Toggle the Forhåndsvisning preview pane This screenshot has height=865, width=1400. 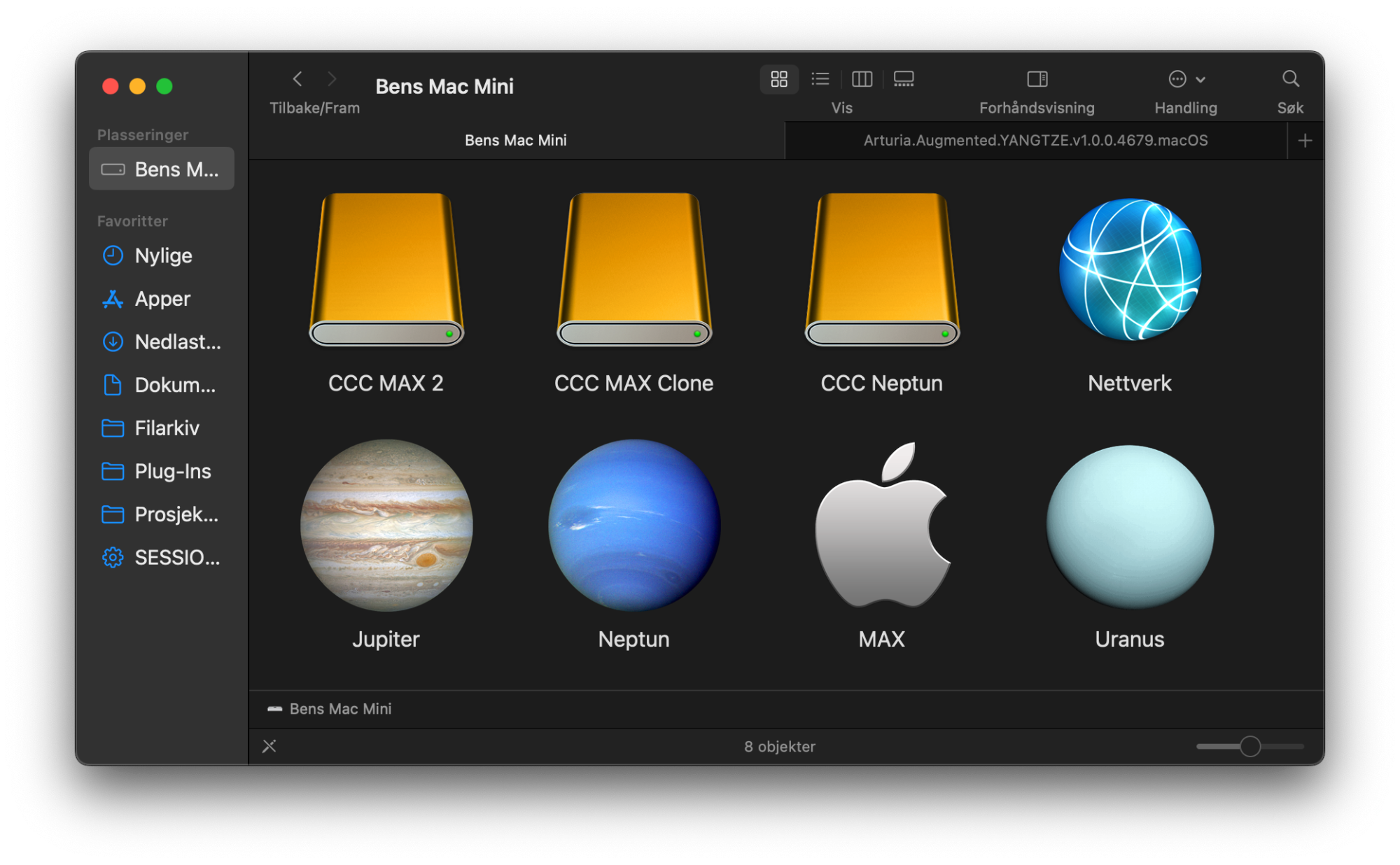pos(1037,79)
